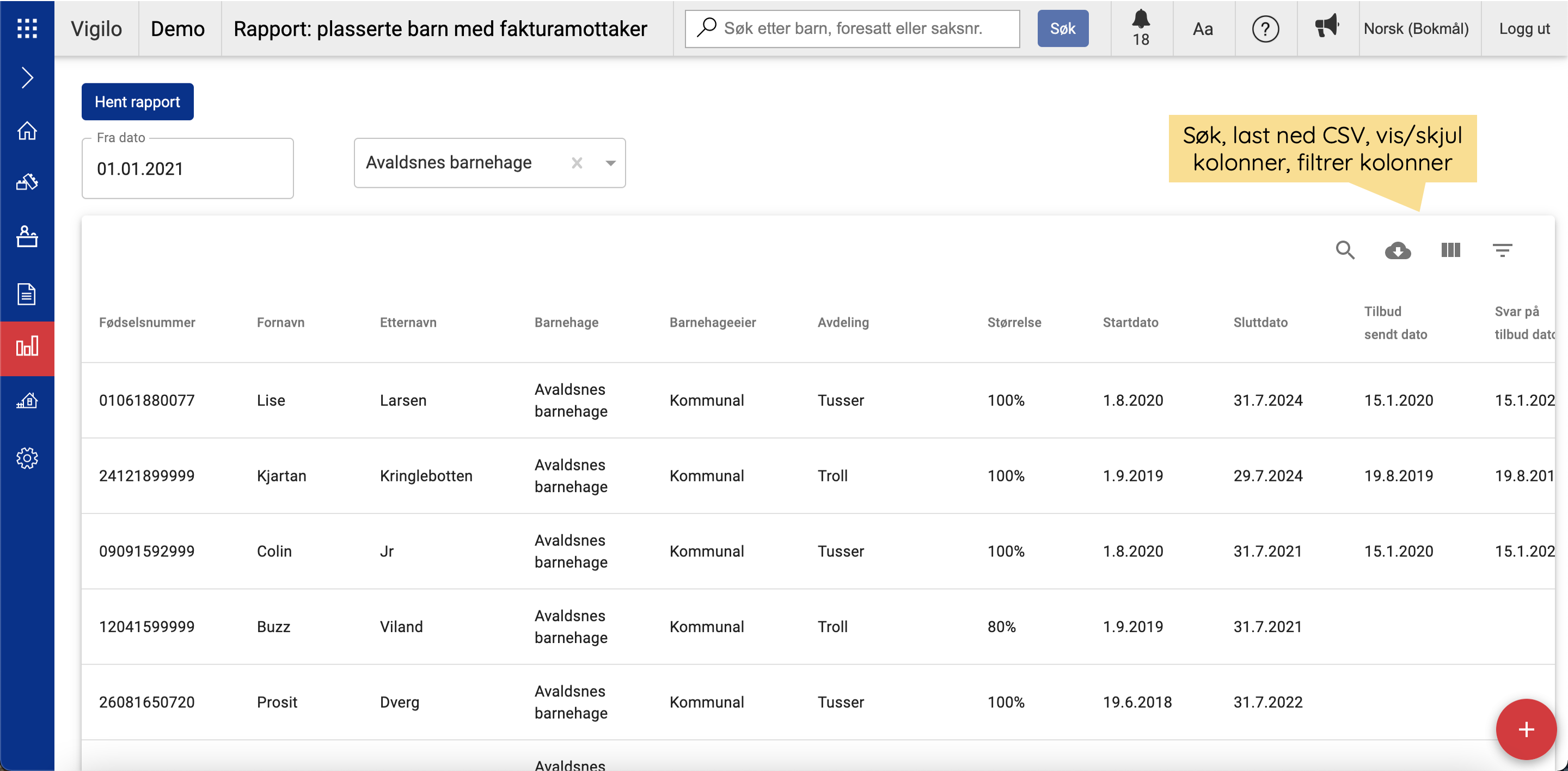Select cell 24121899999
Screen dimensions: 1568x771
146,476
